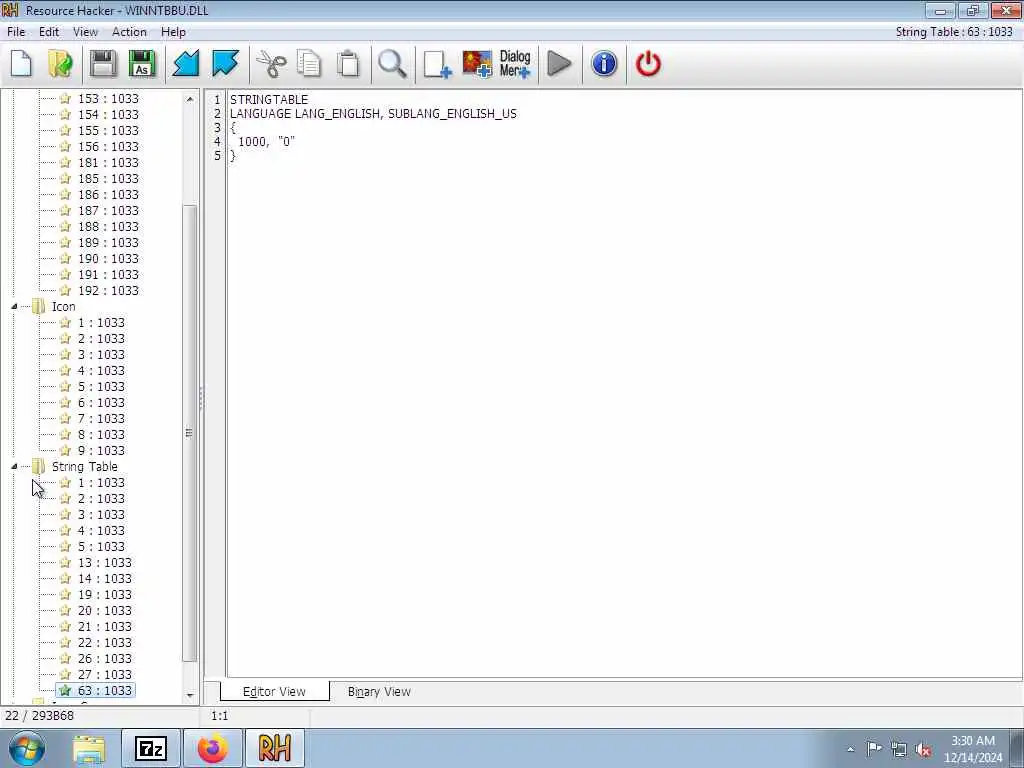Viewport: 1024px width, 768px height.
Task: Select Icon resource 5 : 1033
Action: [101, 387]
